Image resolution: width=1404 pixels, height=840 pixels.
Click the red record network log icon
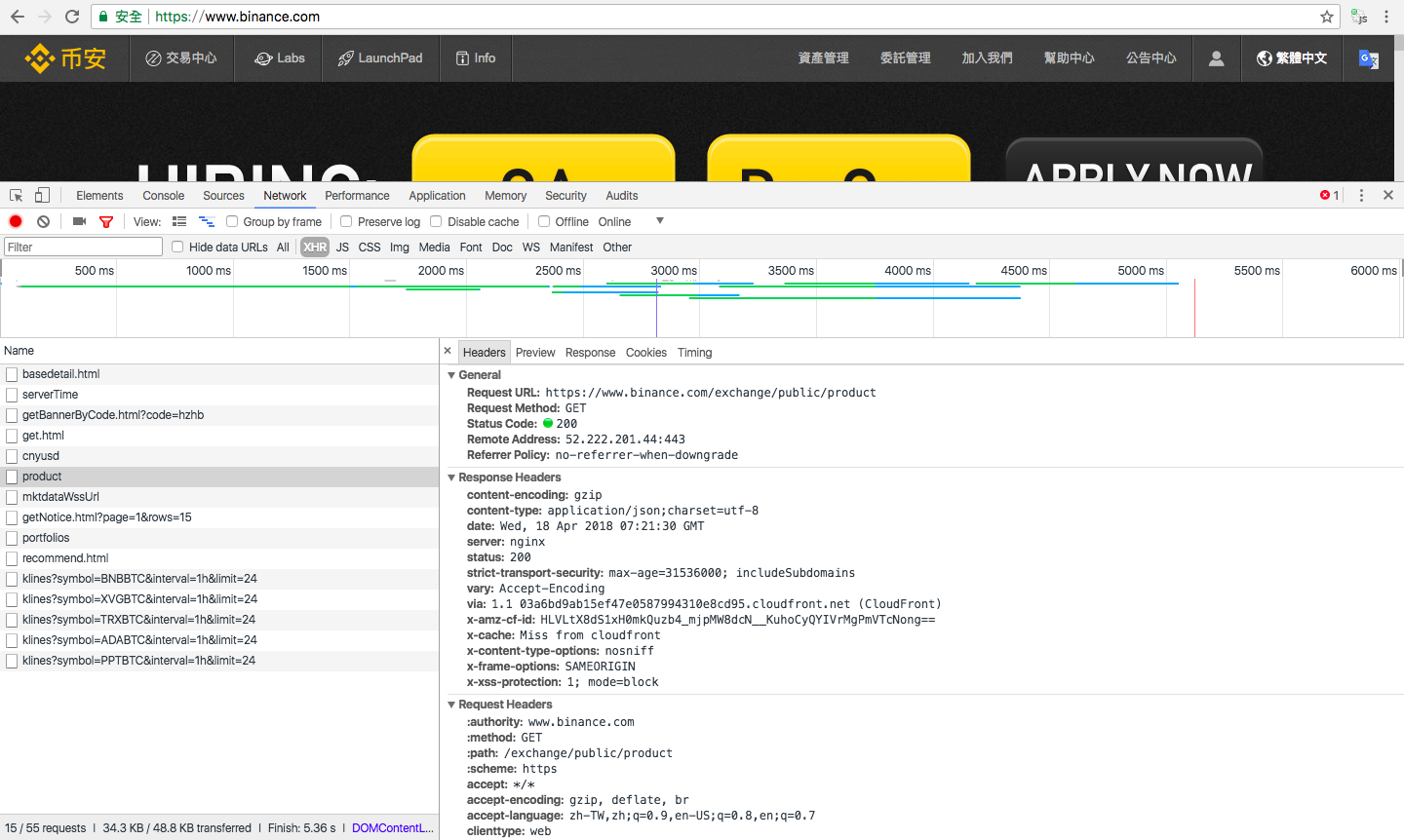tap(16, 221)
